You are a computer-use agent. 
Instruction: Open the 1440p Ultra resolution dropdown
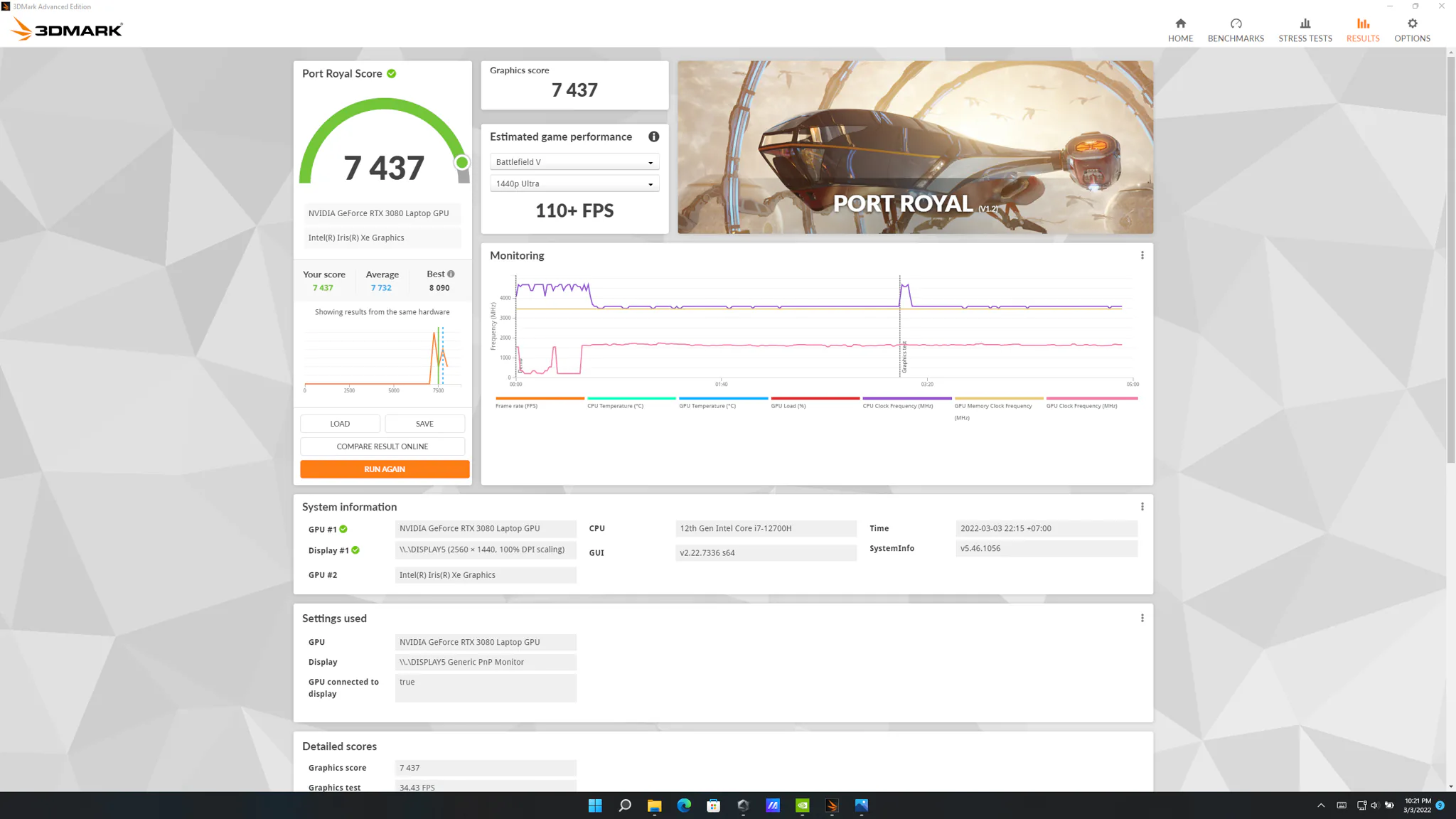tap(574, 183)
